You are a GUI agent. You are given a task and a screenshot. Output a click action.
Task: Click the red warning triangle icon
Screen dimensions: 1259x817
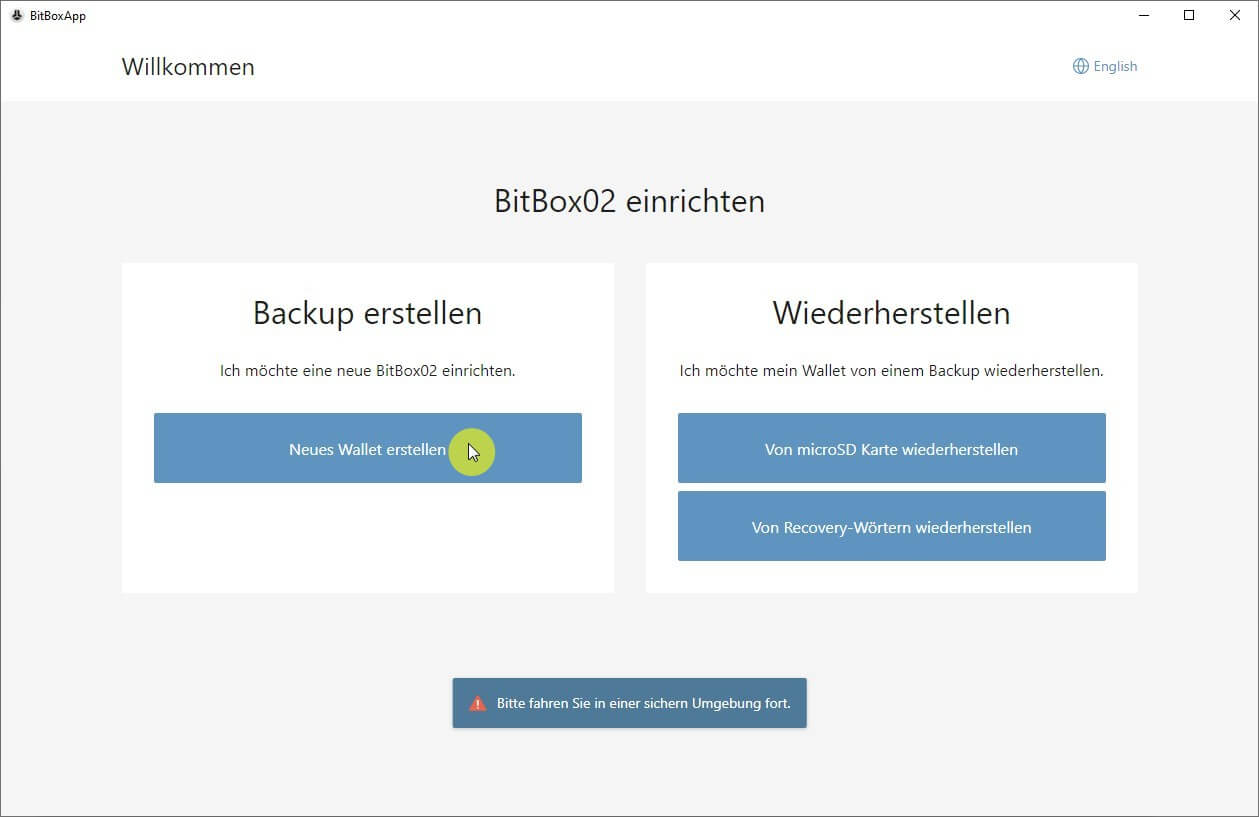click(478, 703)
